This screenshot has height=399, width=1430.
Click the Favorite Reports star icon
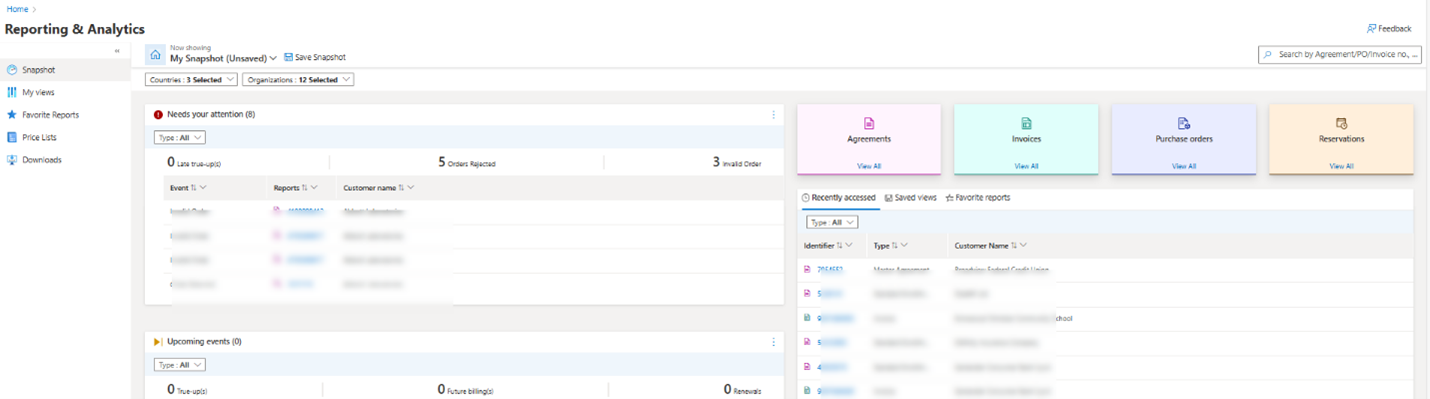[12, 115]
